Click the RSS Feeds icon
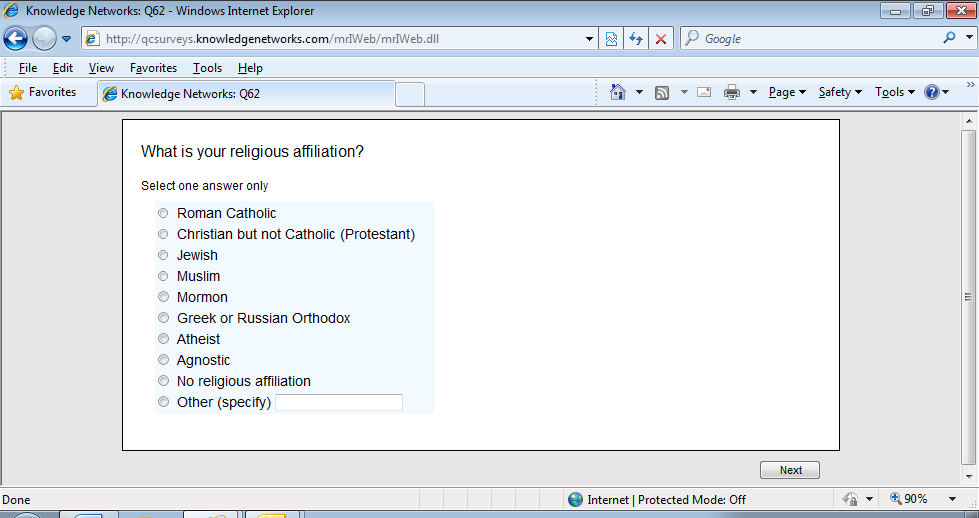This screenshot has height=518, width=979. pos(662,92)
